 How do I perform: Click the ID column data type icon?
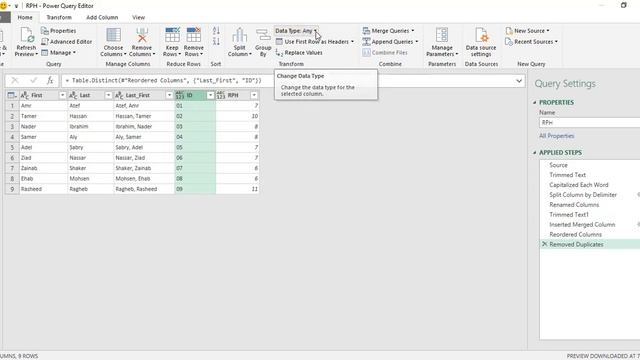[180, 95]
